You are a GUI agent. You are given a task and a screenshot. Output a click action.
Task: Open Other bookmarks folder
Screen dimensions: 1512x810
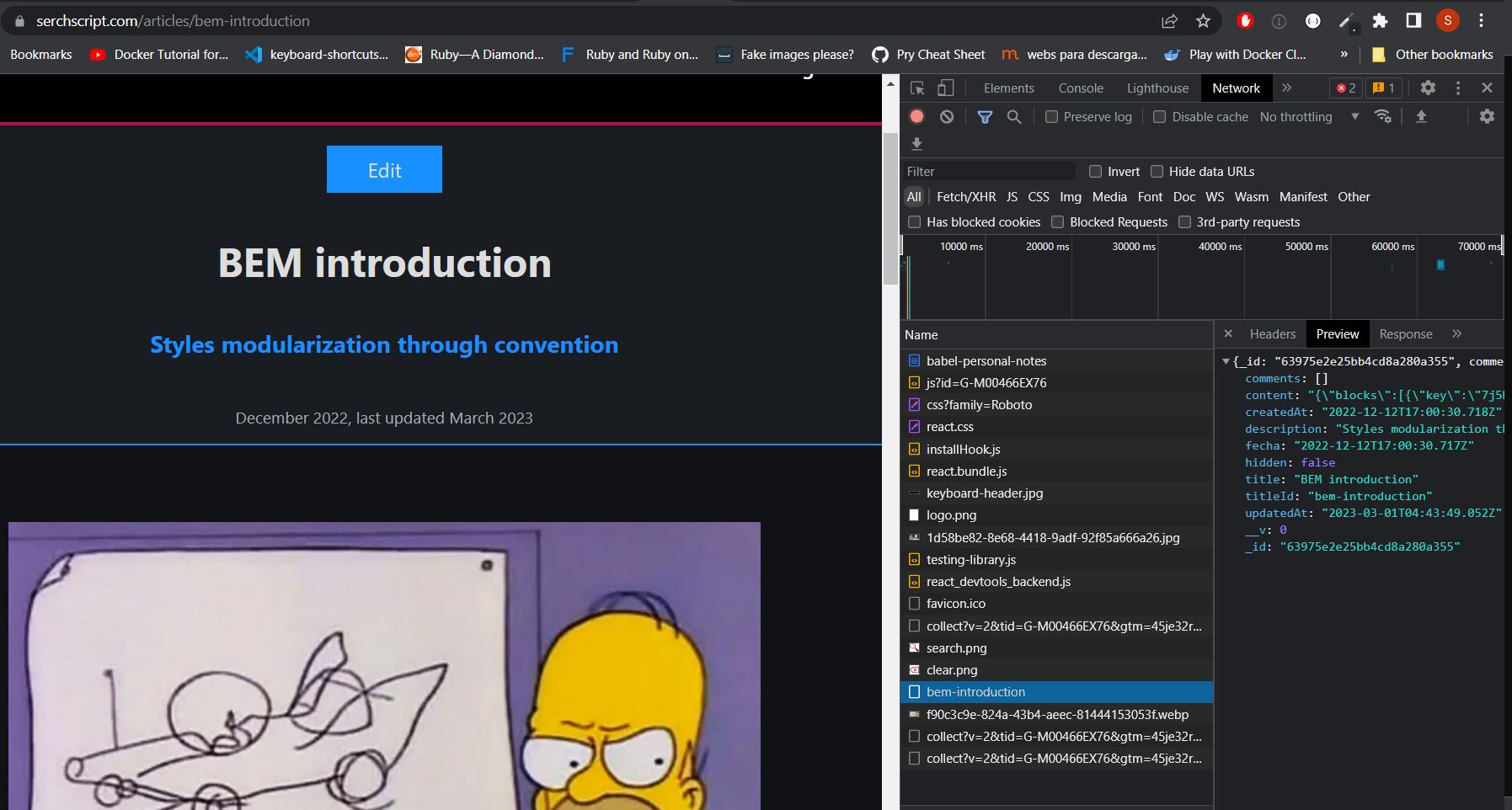[x=1433, y=55]
